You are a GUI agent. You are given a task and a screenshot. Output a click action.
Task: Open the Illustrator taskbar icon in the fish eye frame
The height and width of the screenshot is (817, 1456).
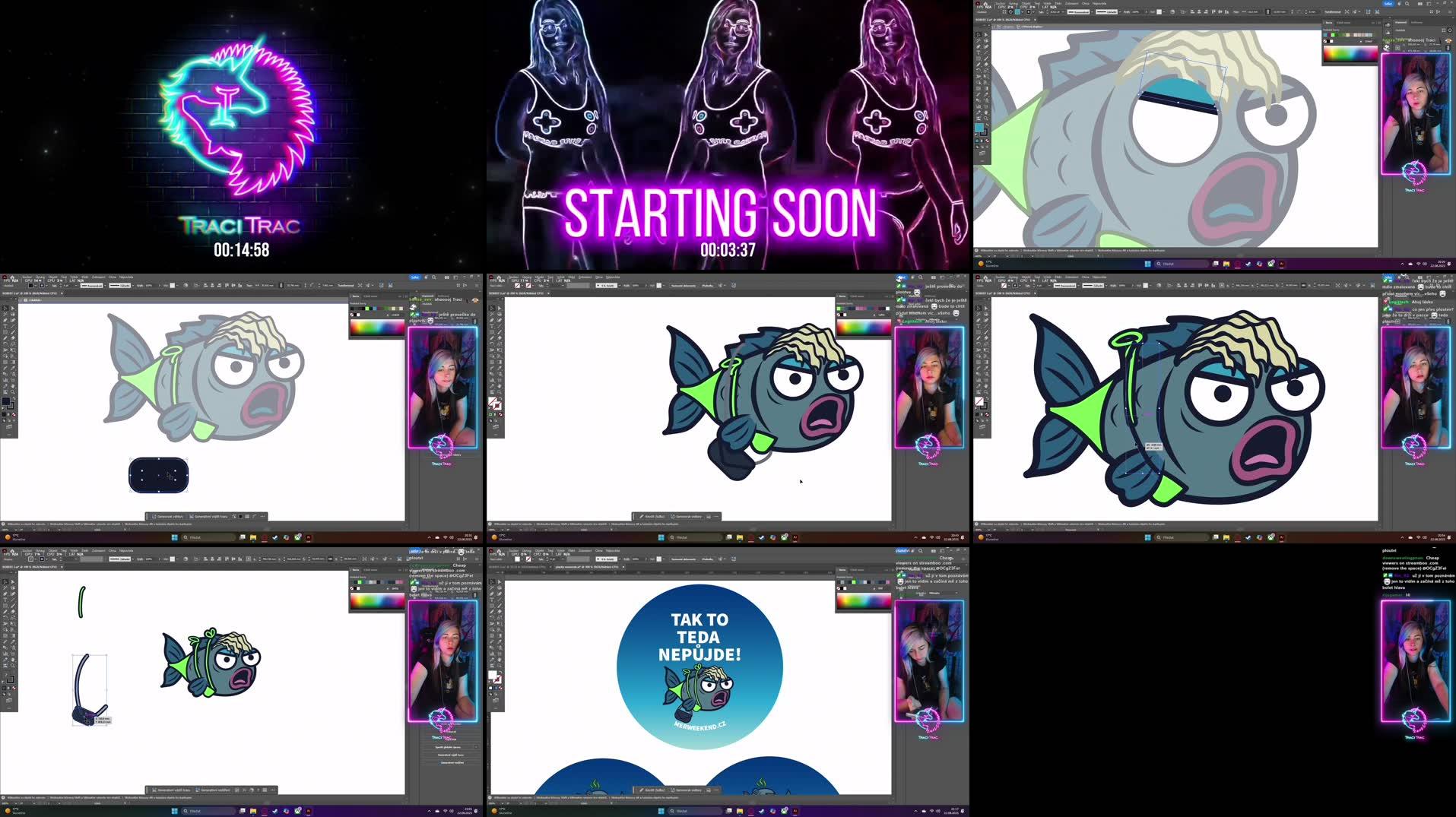1281,264
